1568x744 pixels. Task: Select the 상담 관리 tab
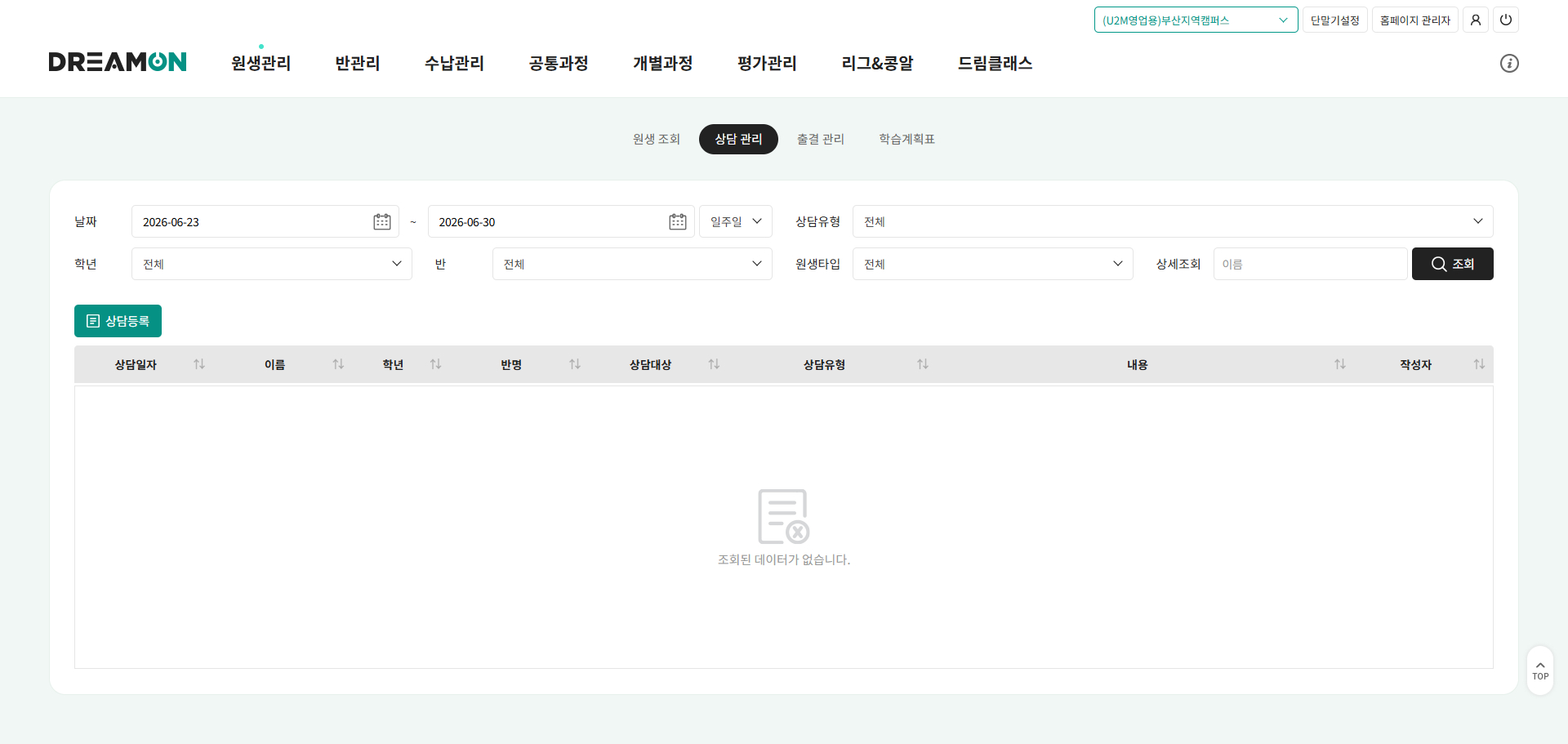738,139
